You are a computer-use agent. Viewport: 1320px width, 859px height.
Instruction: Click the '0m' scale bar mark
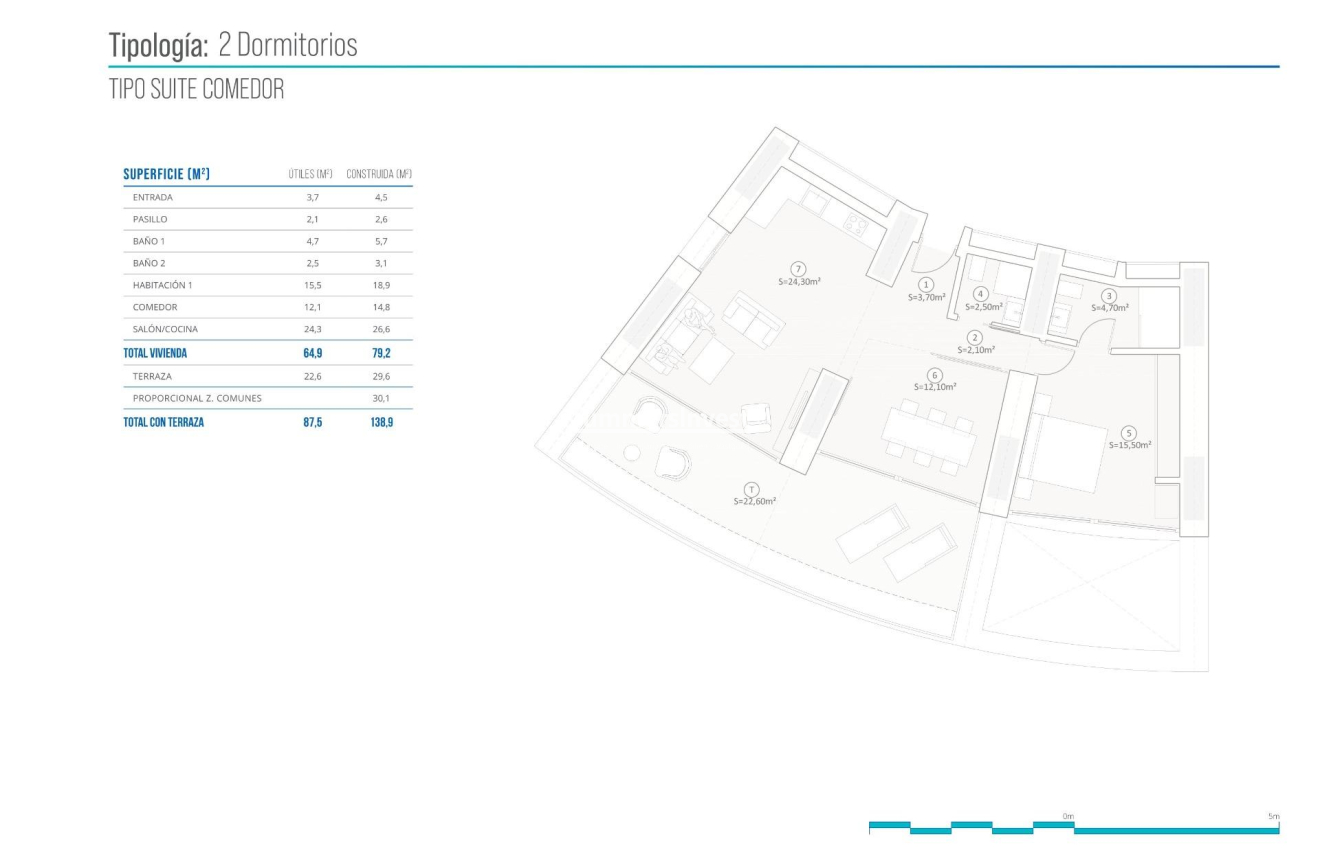pos(1068,816)
